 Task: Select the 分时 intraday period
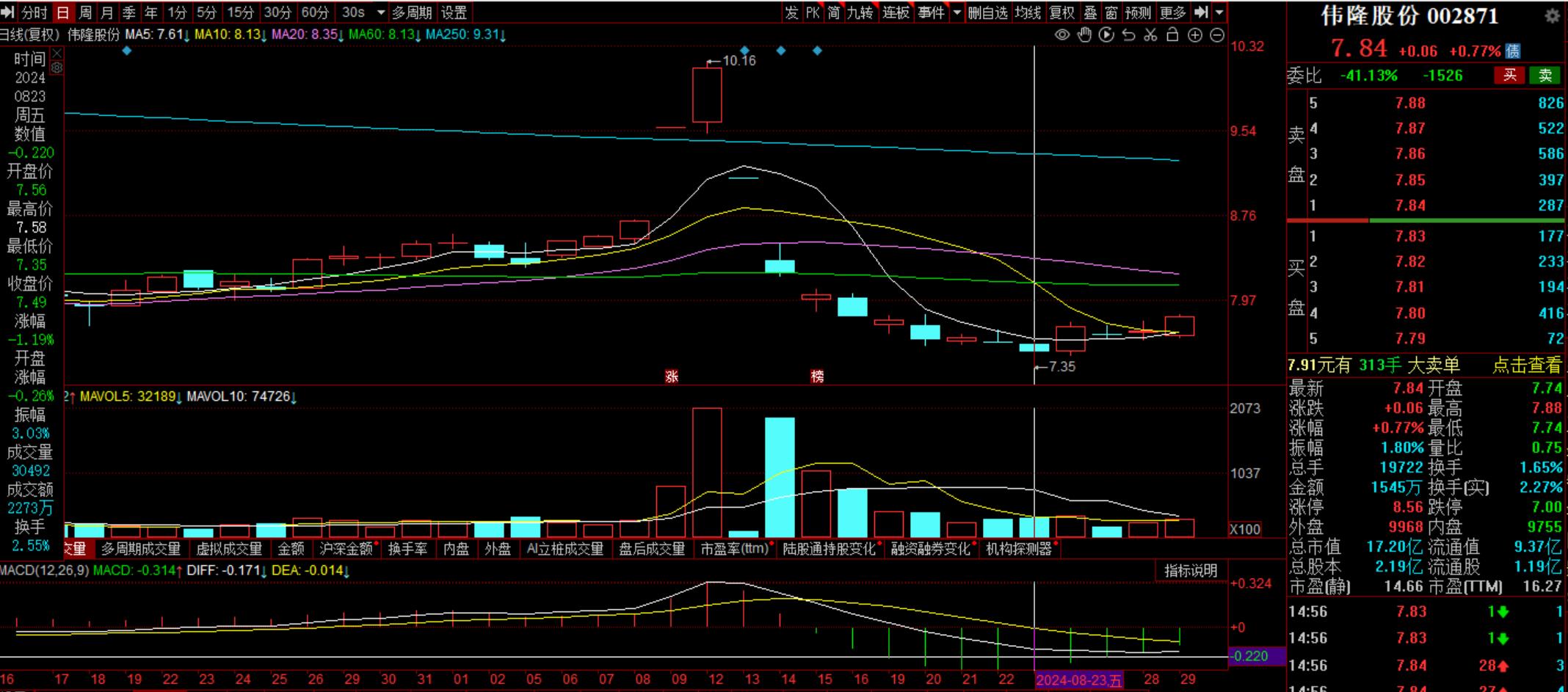coord(34,12)
